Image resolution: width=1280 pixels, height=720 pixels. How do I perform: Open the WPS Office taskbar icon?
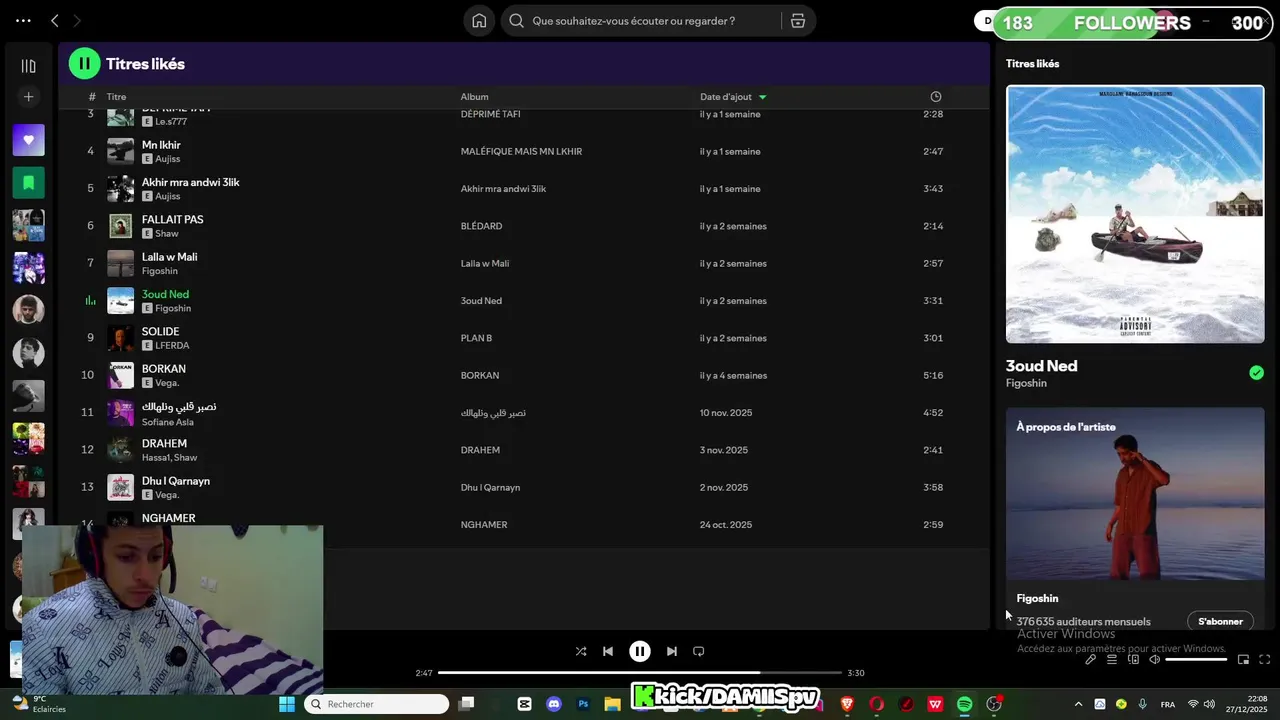tap(935, 704)
